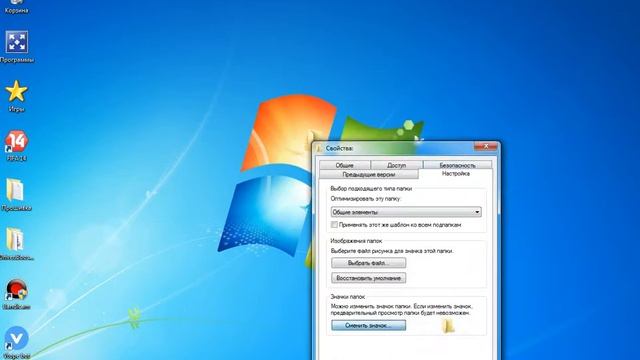The image size is (640, 360).
Task: Click the Выбор подходящего типа папки group label
Action: click(x=371, y=189)
